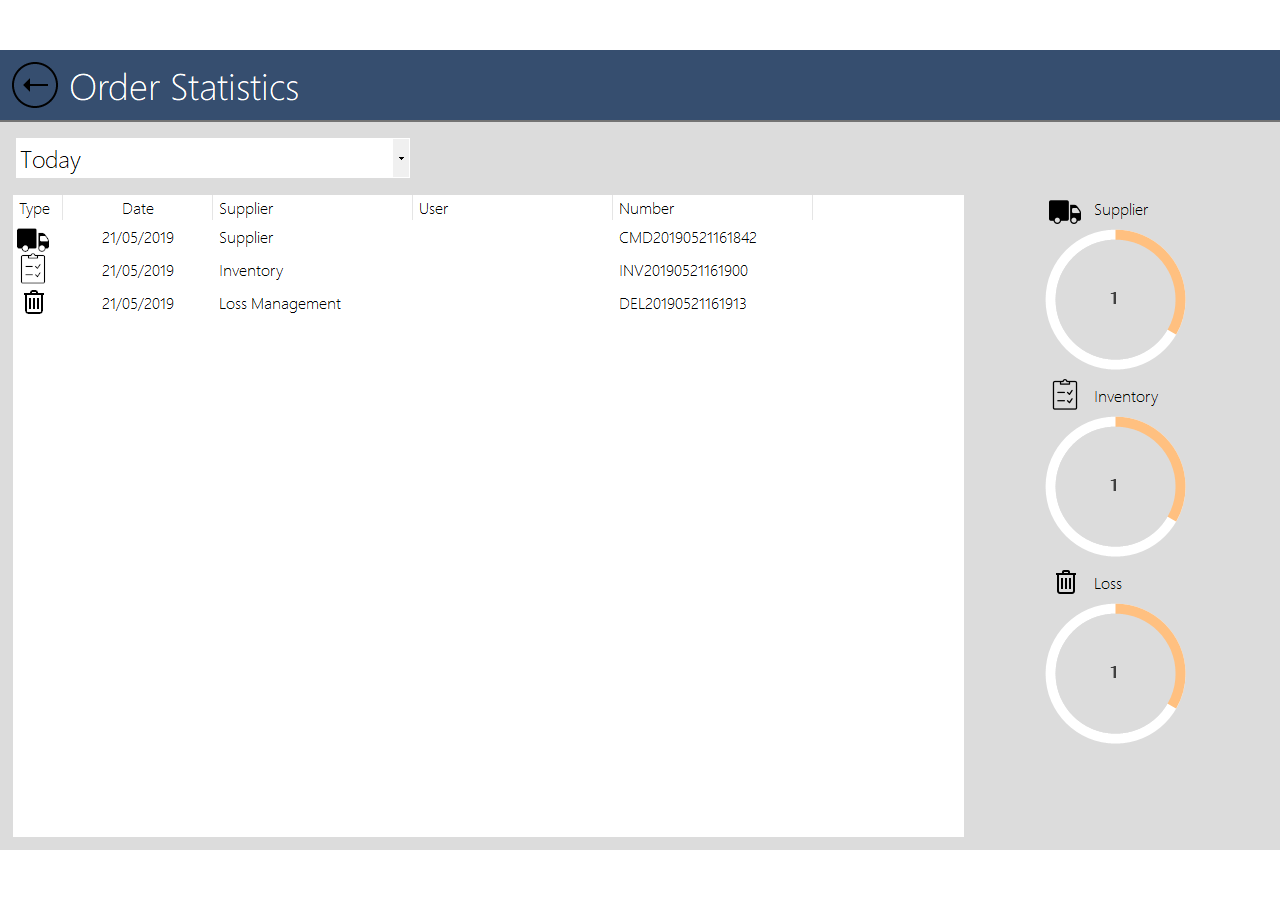Click the Supplier column header
Screen dimensions: 1280x900
pos(246,209)
